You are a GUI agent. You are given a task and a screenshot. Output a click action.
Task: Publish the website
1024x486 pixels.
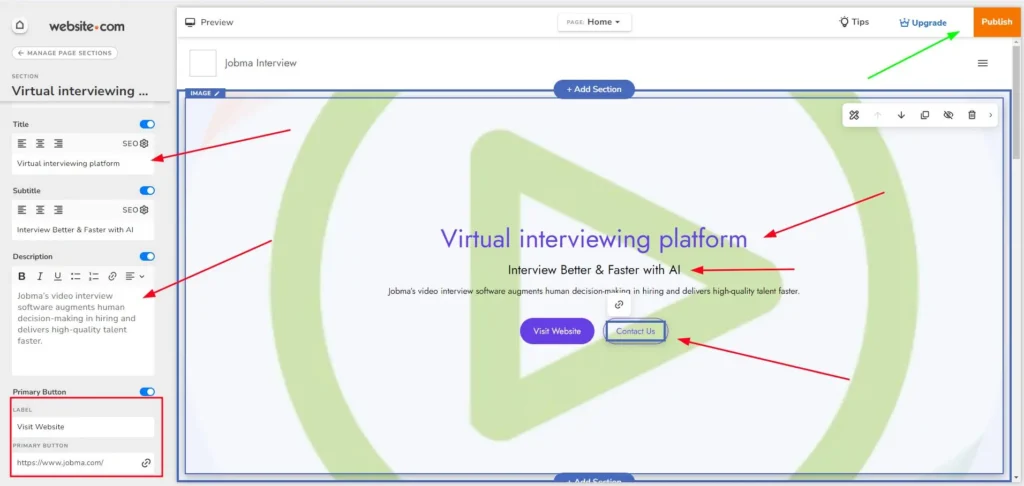click(997, 22)
